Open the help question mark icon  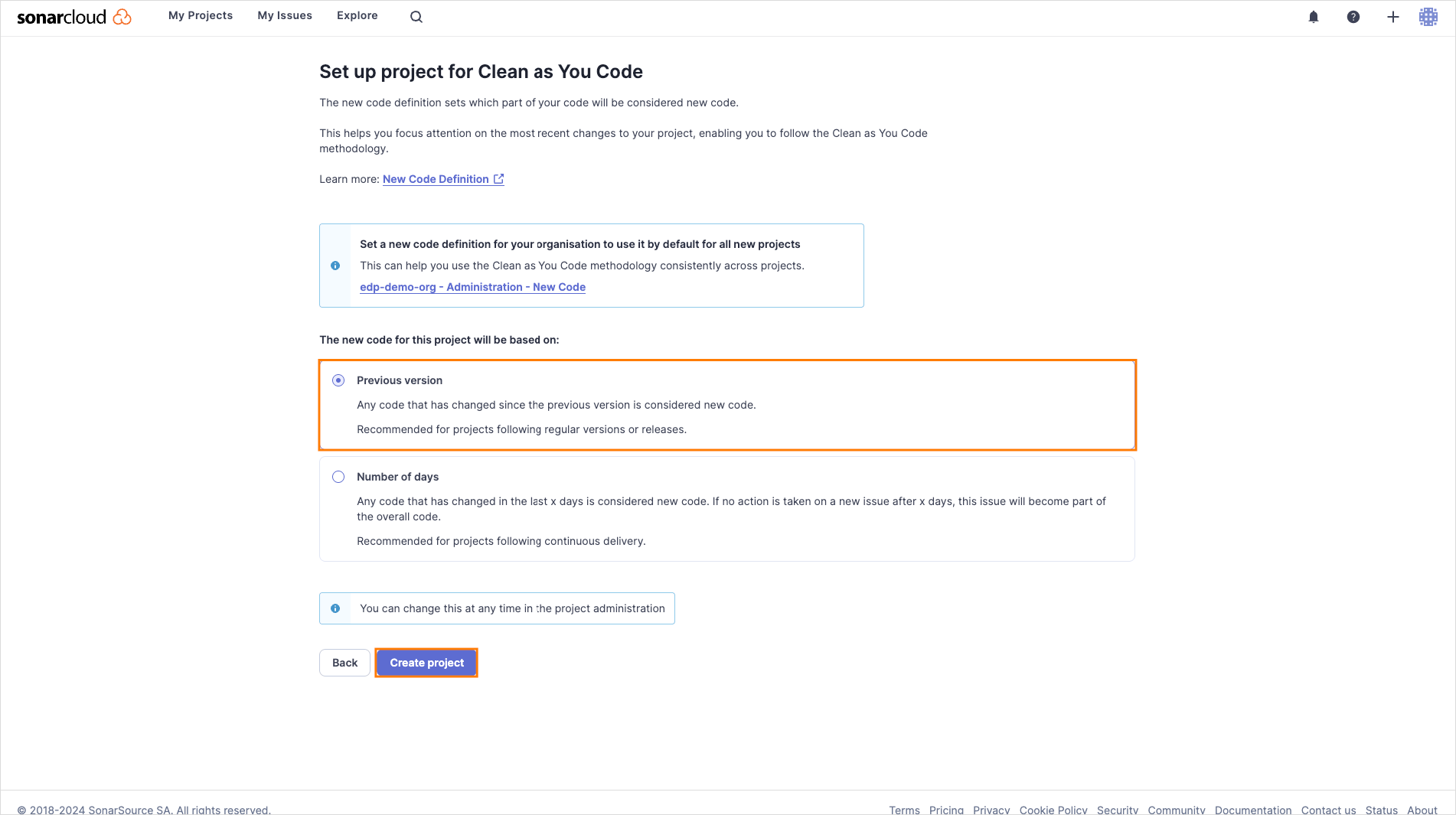(1353, 17)
